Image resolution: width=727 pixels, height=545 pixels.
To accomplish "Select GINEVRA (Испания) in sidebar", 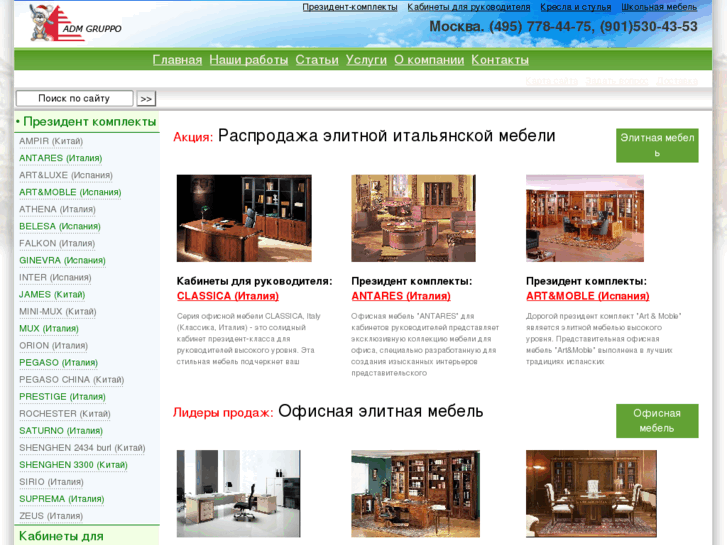I will (62, 260).
